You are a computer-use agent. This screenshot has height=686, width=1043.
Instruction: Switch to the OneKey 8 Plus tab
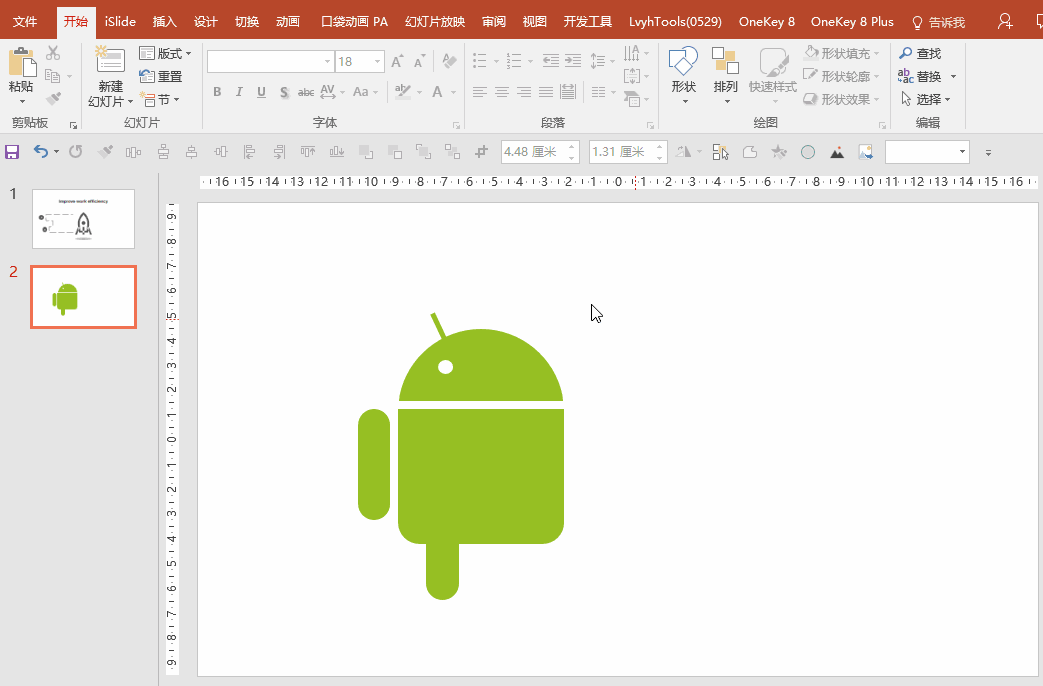pyautogui.click(x=852, y=22)
